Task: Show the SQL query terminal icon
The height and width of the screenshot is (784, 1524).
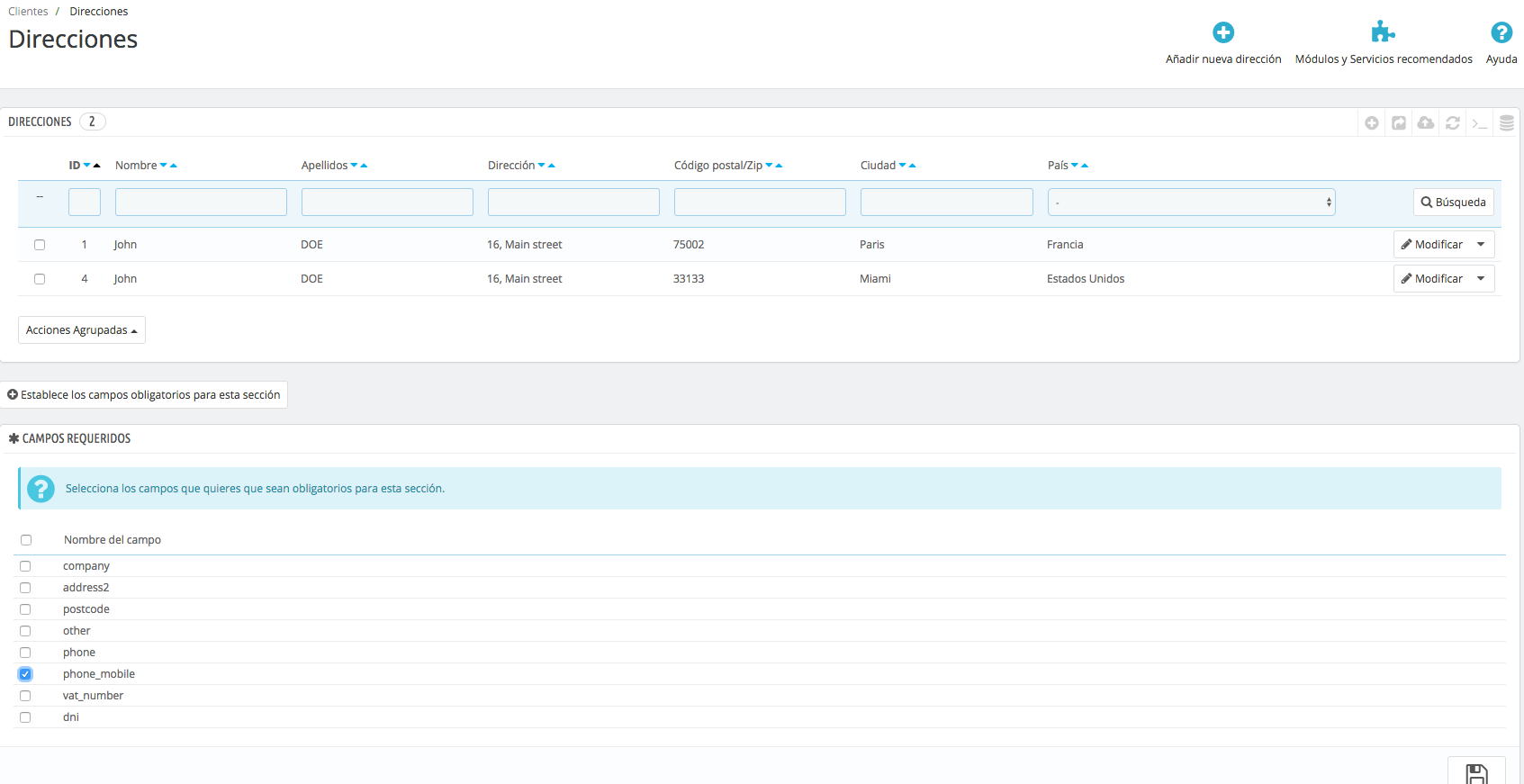Action: [1480, 123]
